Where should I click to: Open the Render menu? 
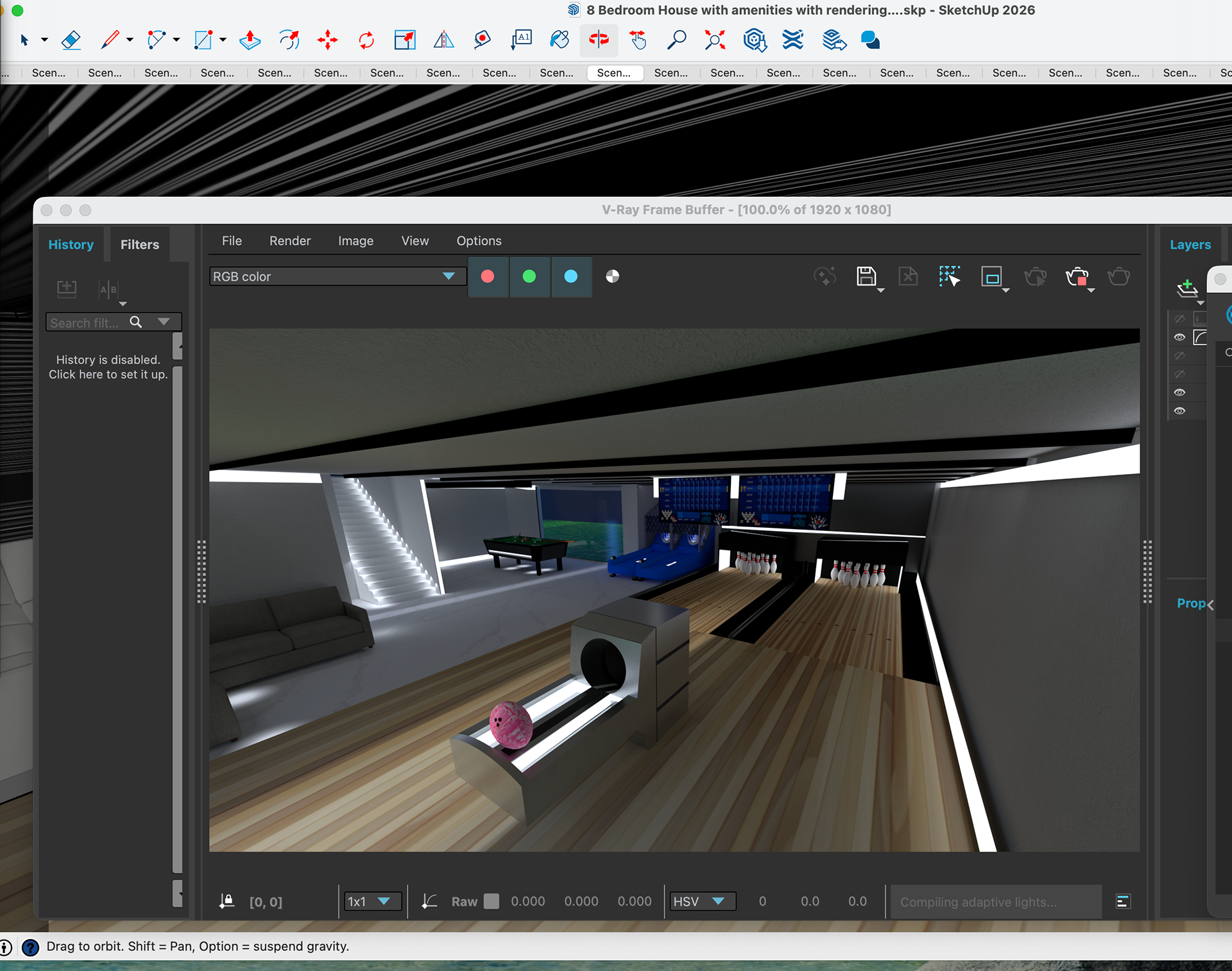289,241
